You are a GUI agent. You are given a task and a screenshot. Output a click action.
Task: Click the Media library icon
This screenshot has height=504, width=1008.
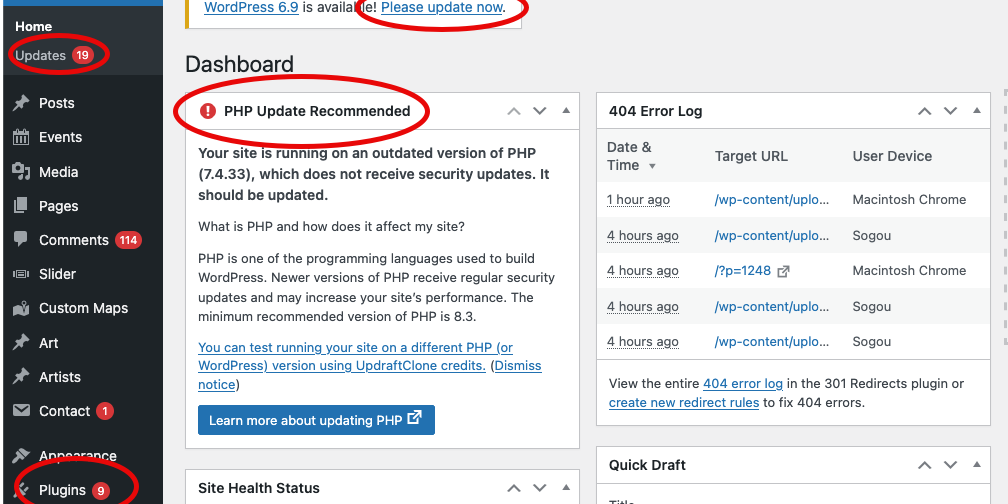pyautogui.click(x=21, y=172)
